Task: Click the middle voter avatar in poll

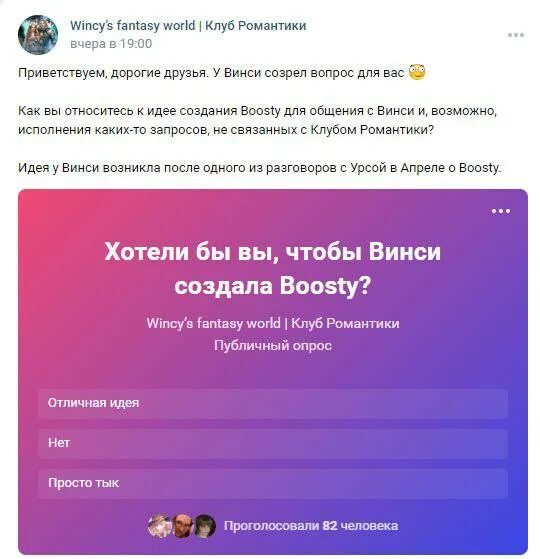Action: (x=182, y=526)
